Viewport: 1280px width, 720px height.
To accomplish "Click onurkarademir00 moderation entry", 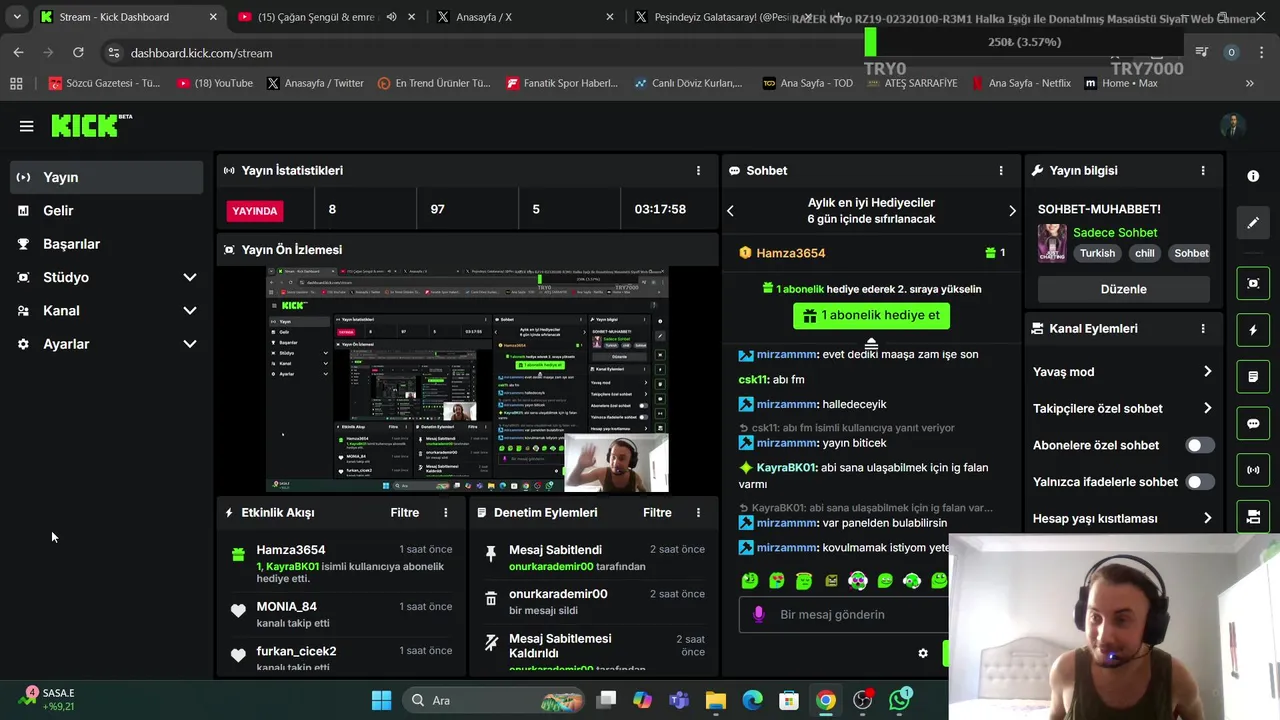I will coord(558,594).
